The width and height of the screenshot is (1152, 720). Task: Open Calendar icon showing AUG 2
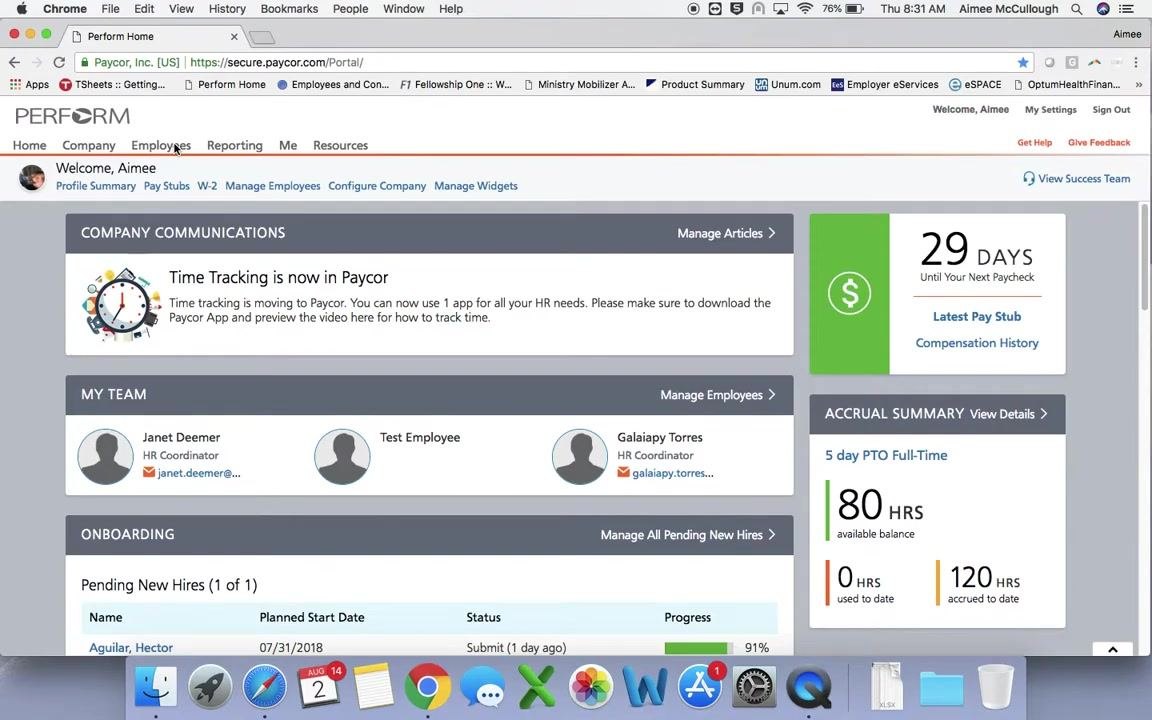pos(319,687)
